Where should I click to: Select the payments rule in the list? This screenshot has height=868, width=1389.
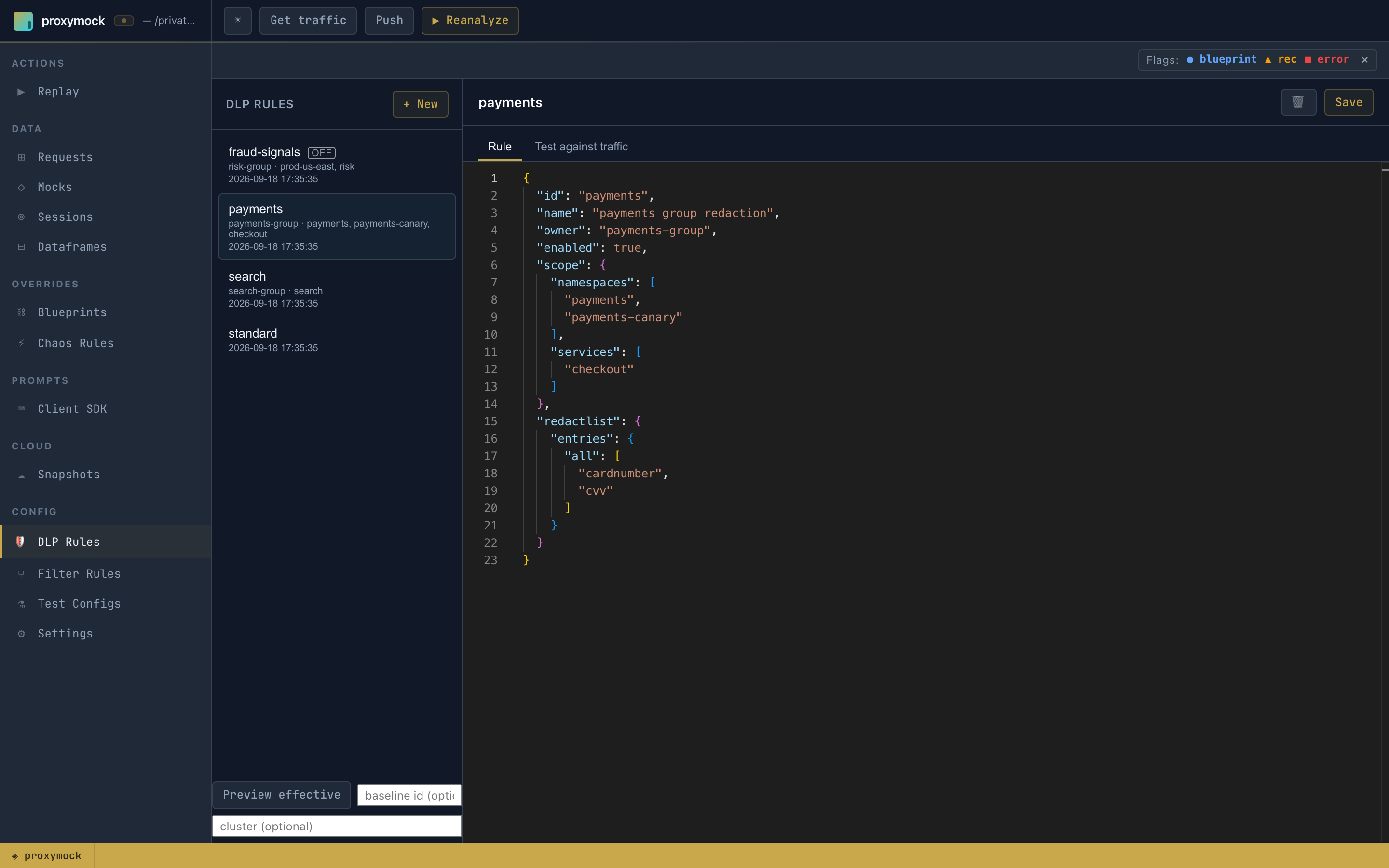[x=337, y=227]
